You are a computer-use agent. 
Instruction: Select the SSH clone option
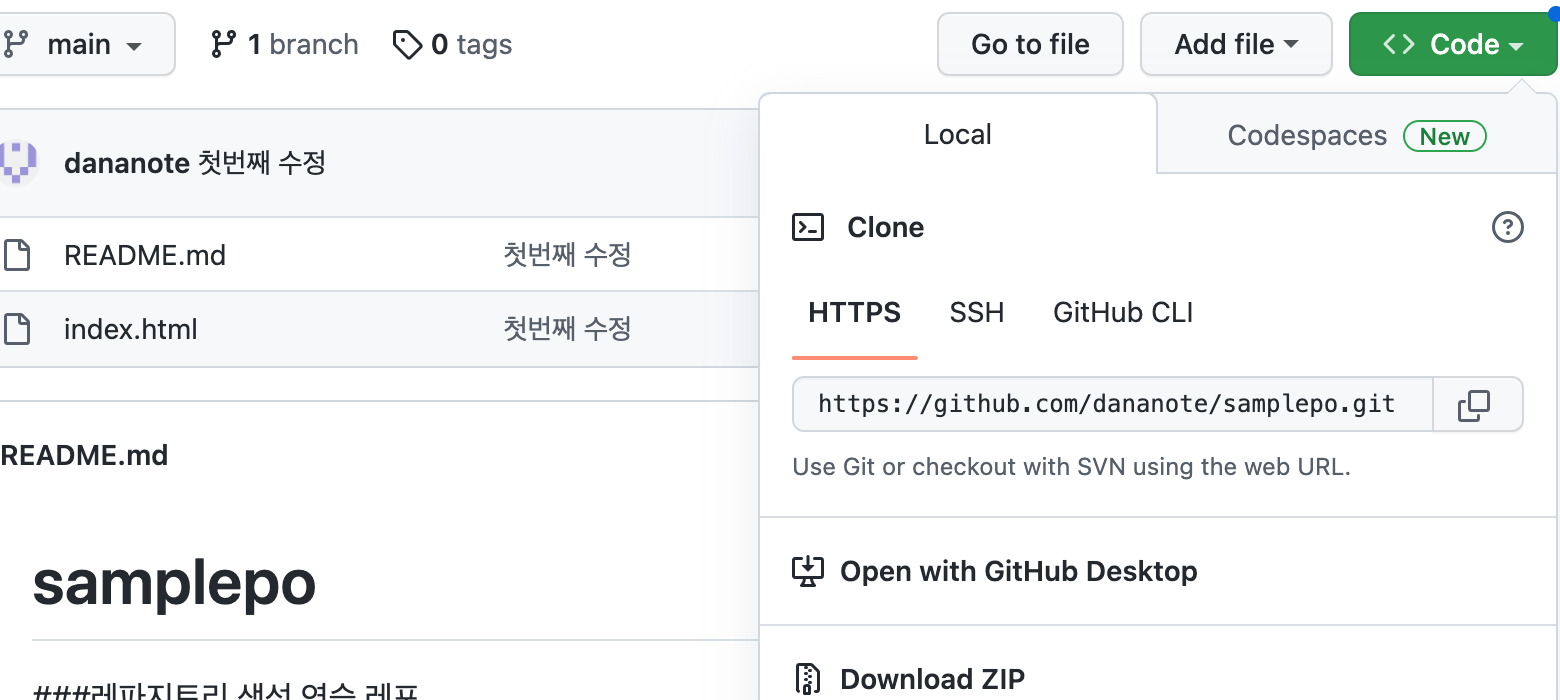[977, 313]
